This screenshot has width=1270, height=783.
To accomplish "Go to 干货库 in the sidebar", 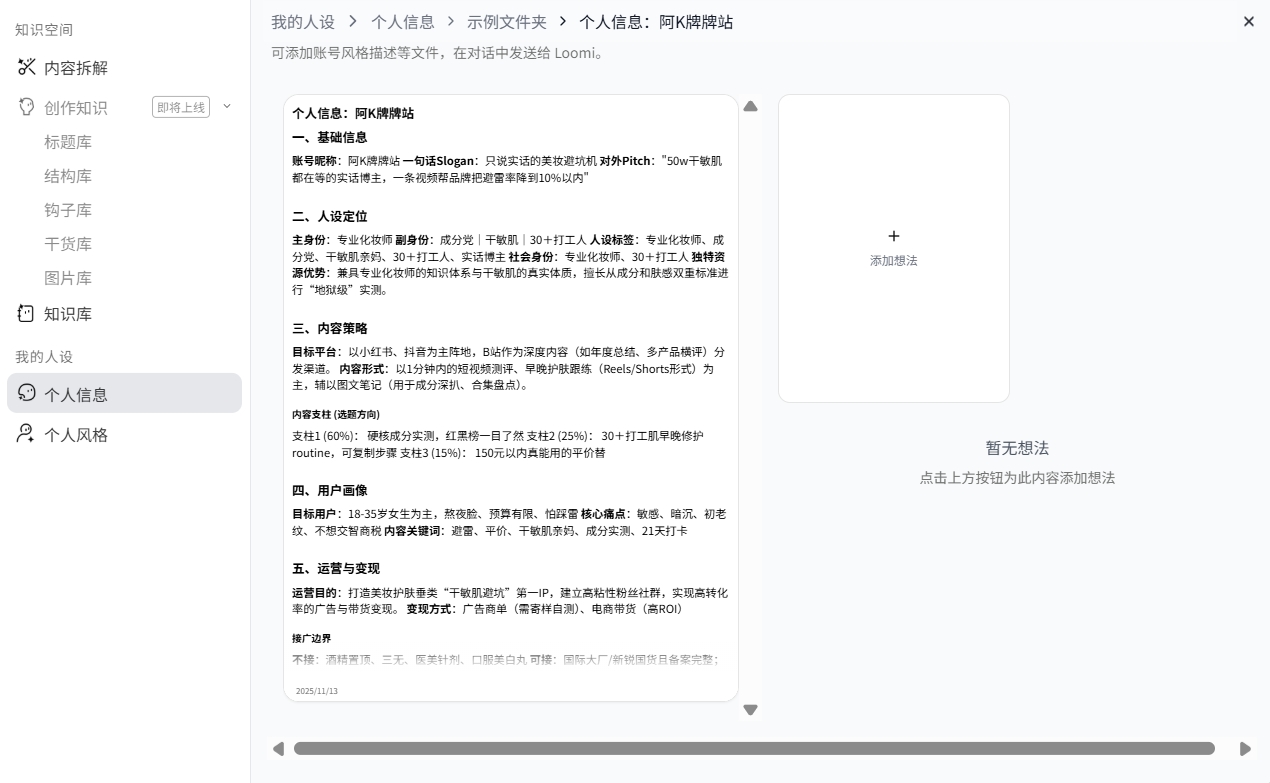I will (68, 244).
